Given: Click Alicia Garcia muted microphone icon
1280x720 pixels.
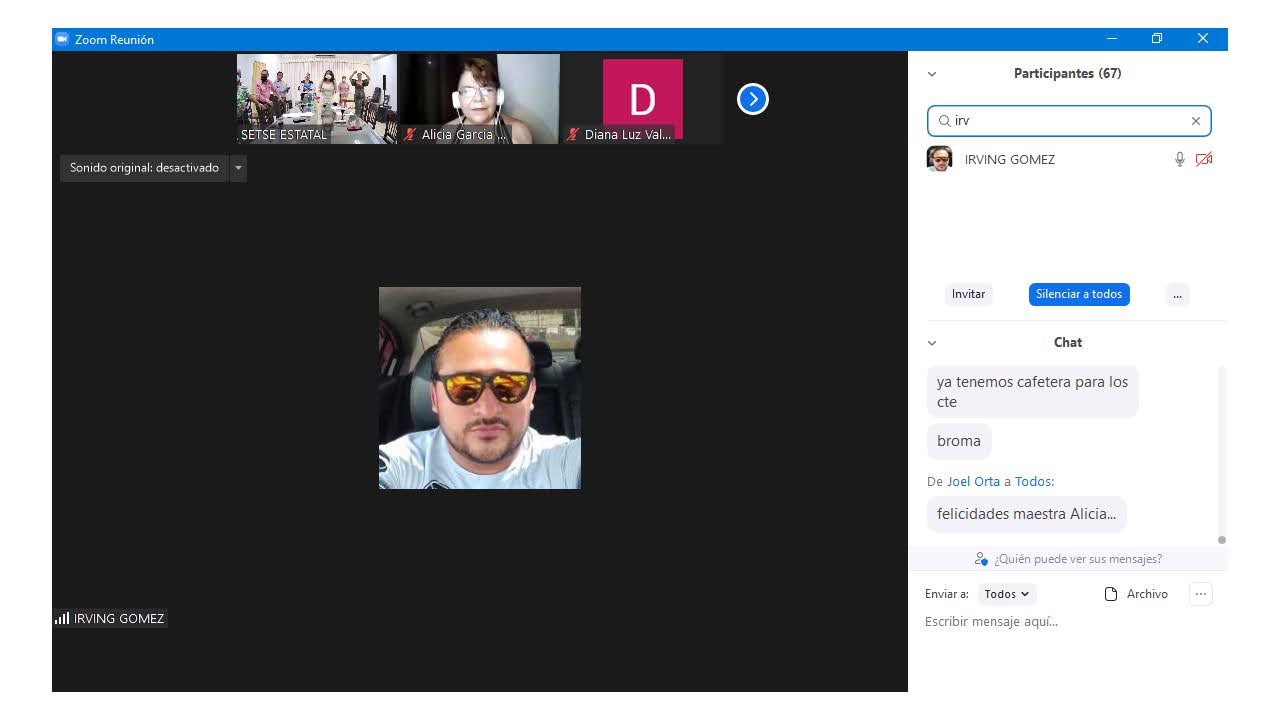Looking at the screenshot, I should (410, 134).
